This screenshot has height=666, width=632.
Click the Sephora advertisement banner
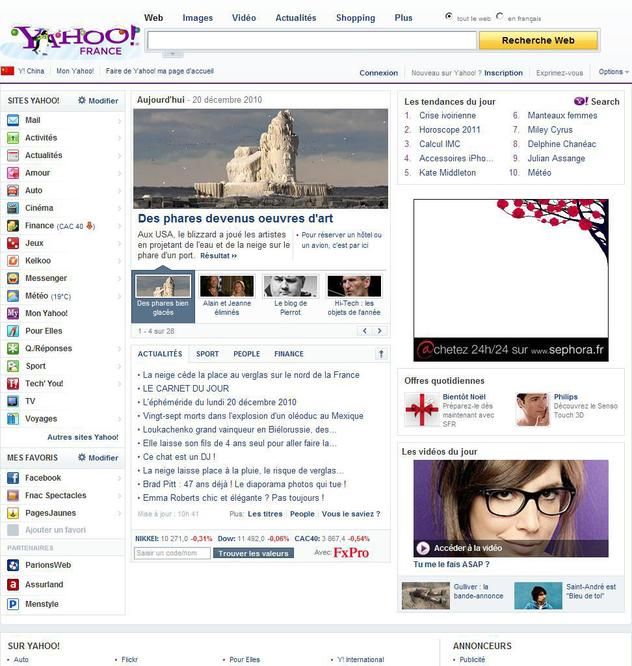point(511,280)
